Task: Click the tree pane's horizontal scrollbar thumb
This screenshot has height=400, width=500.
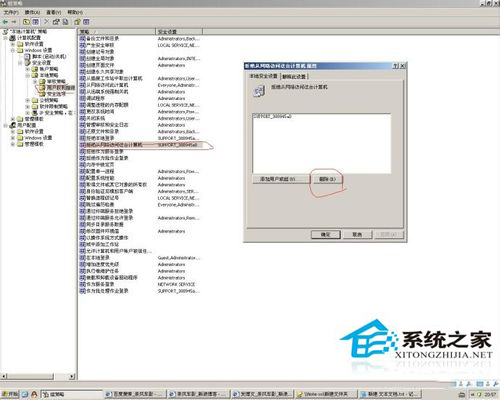Action: coord(30,376)
